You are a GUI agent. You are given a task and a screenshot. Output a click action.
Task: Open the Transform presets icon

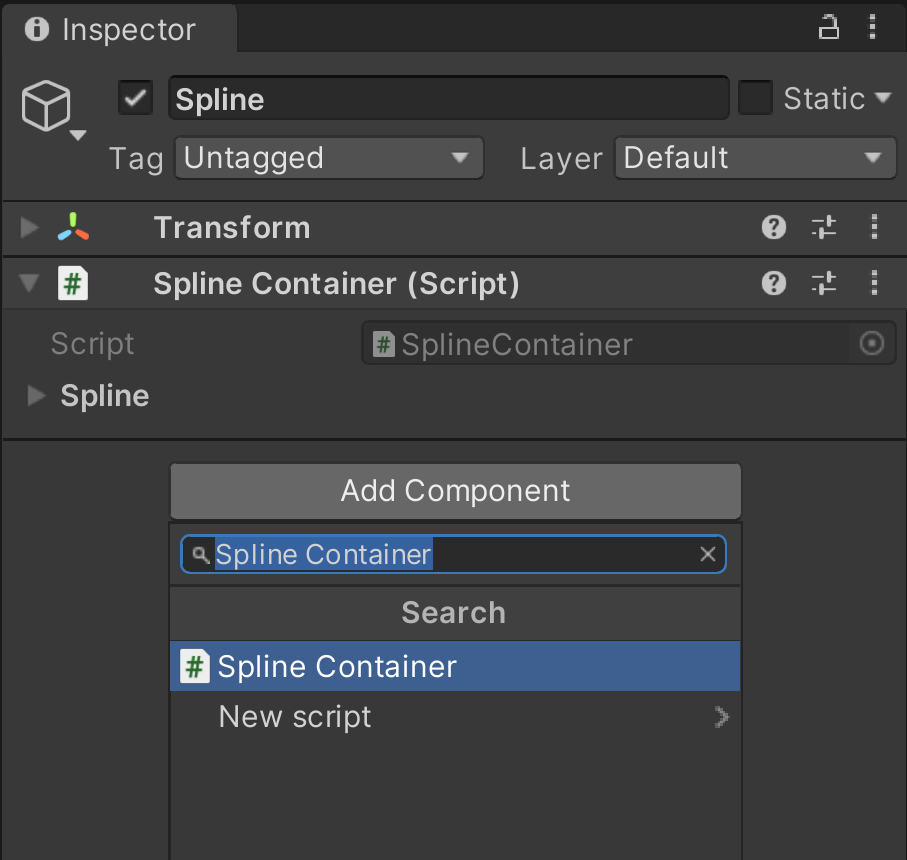point(823,227)
